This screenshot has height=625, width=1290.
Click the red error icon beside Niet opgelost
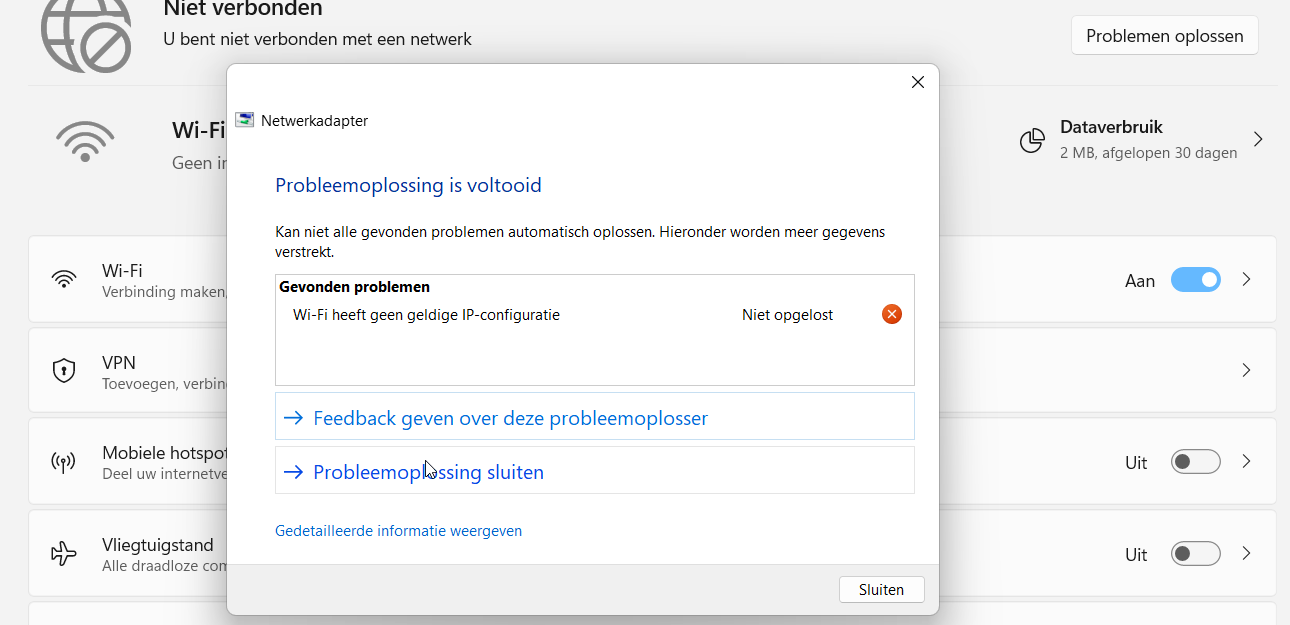coord(892,314)
